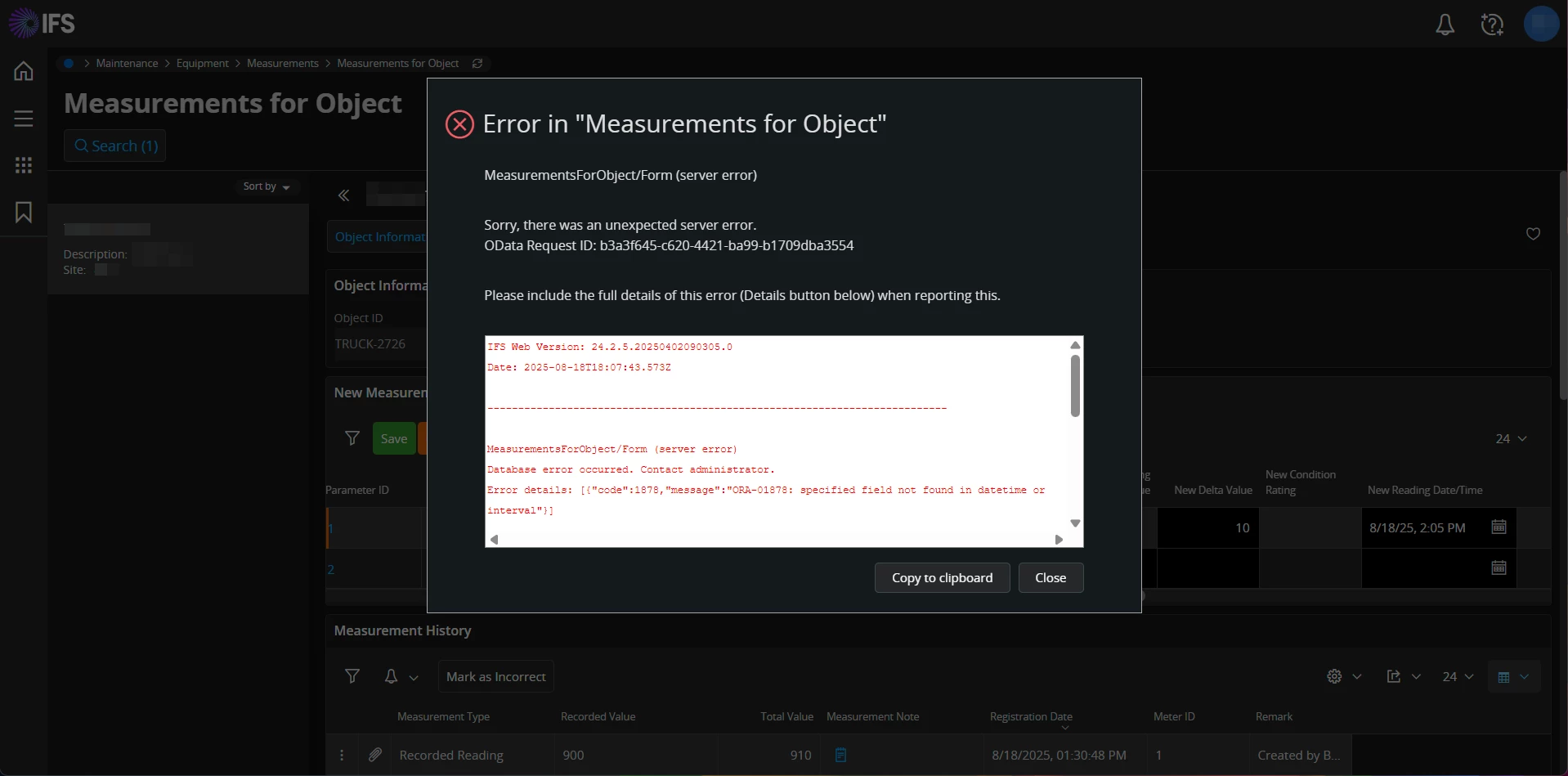Open the measurement note document icon
This screenshot has width=1568, height=776.
840,755
